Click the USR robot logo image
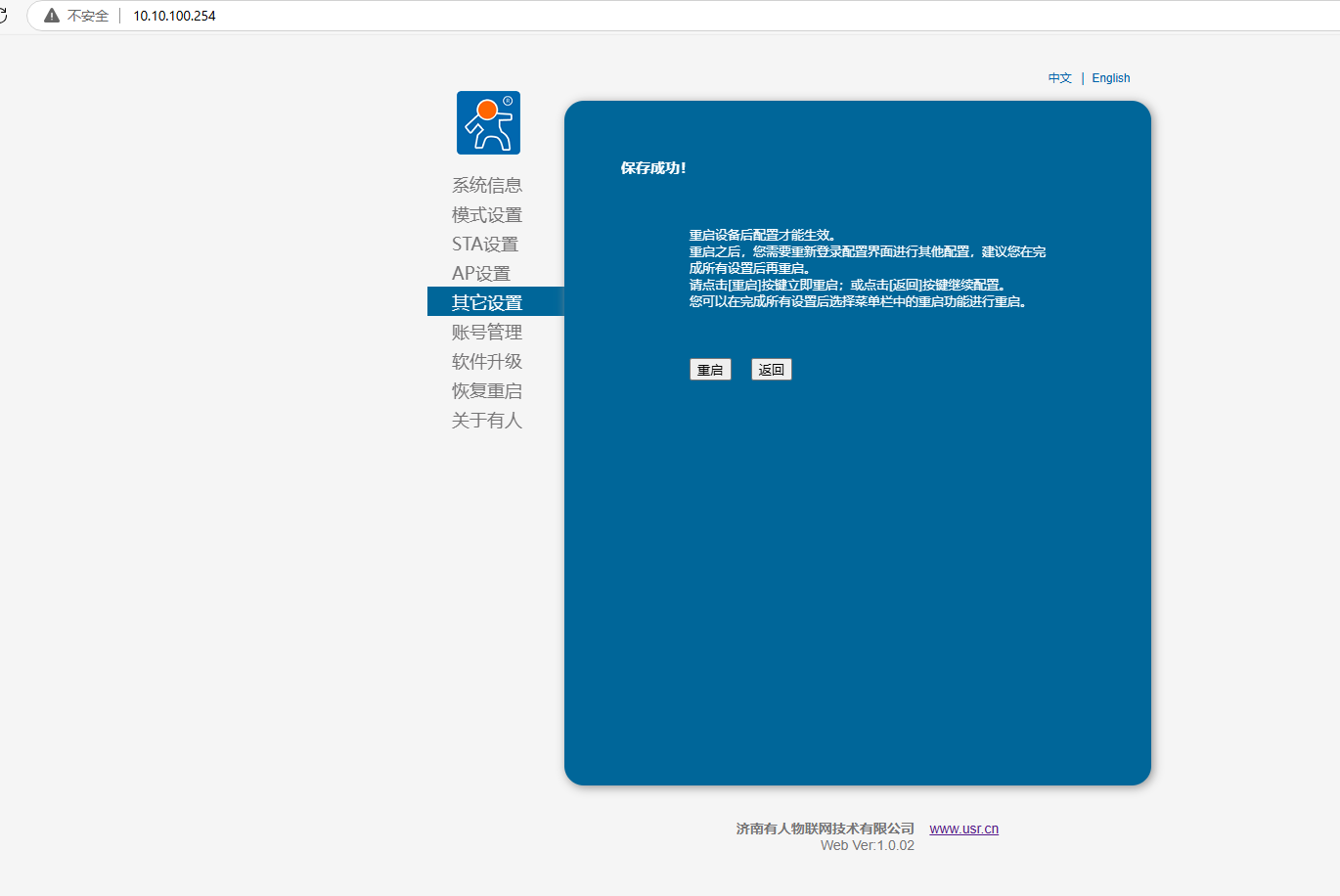Screen dimensions: 1340x896 (x=488, y=122)
